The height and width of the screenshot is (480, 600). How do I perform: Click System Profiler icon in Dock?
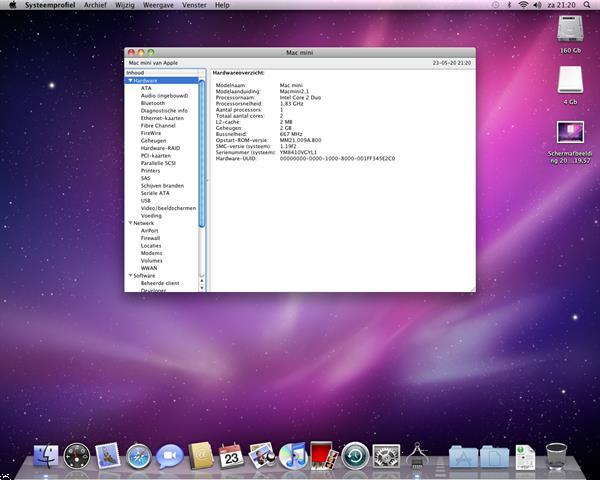pos(417,455)
